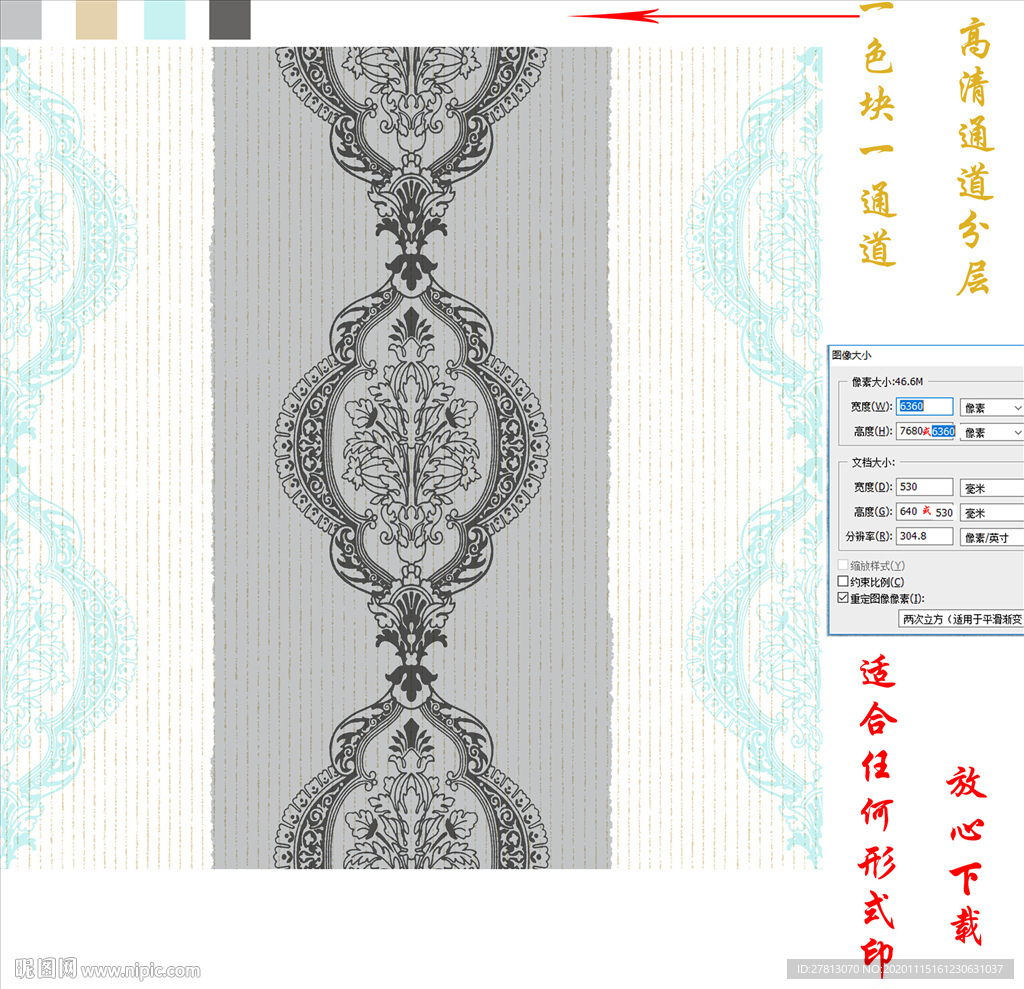The height and width of the screenshot is (989, 1024).
Task: Enable the 约束比例 constrain proportions checkbox
Action: point(843,581)
